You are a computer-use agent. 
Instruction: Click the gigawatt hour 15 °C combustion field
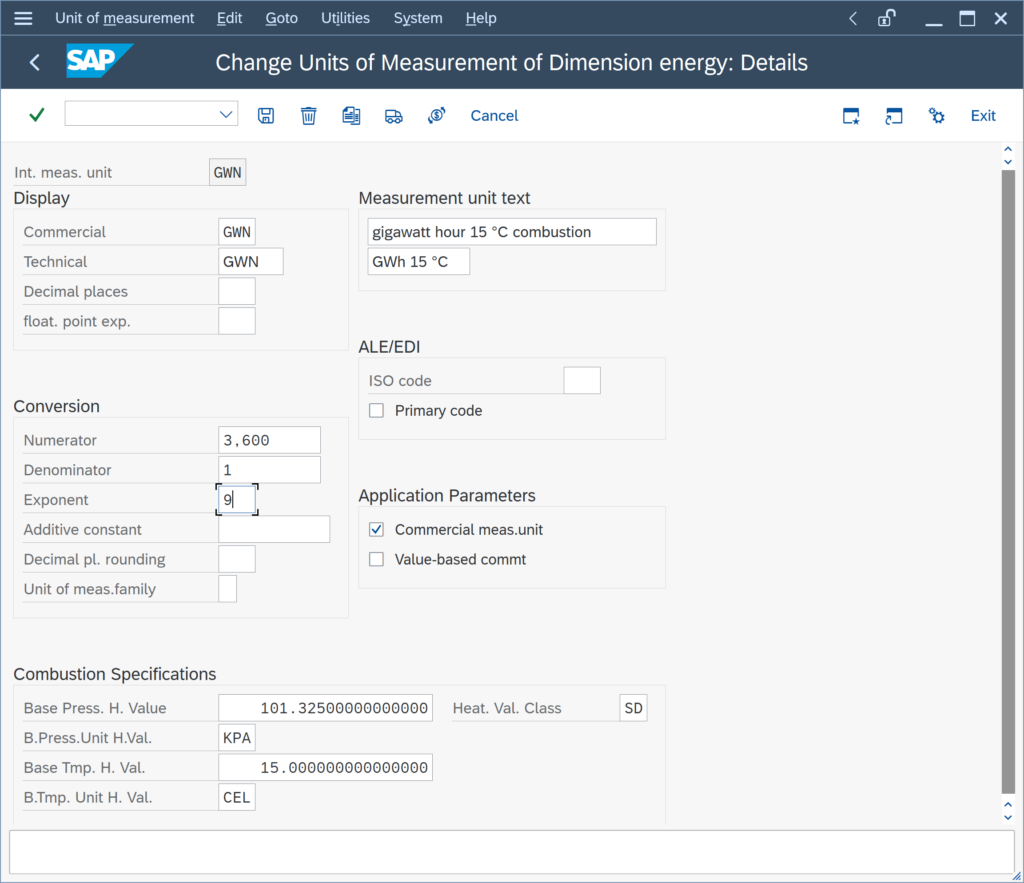point(512,232)
